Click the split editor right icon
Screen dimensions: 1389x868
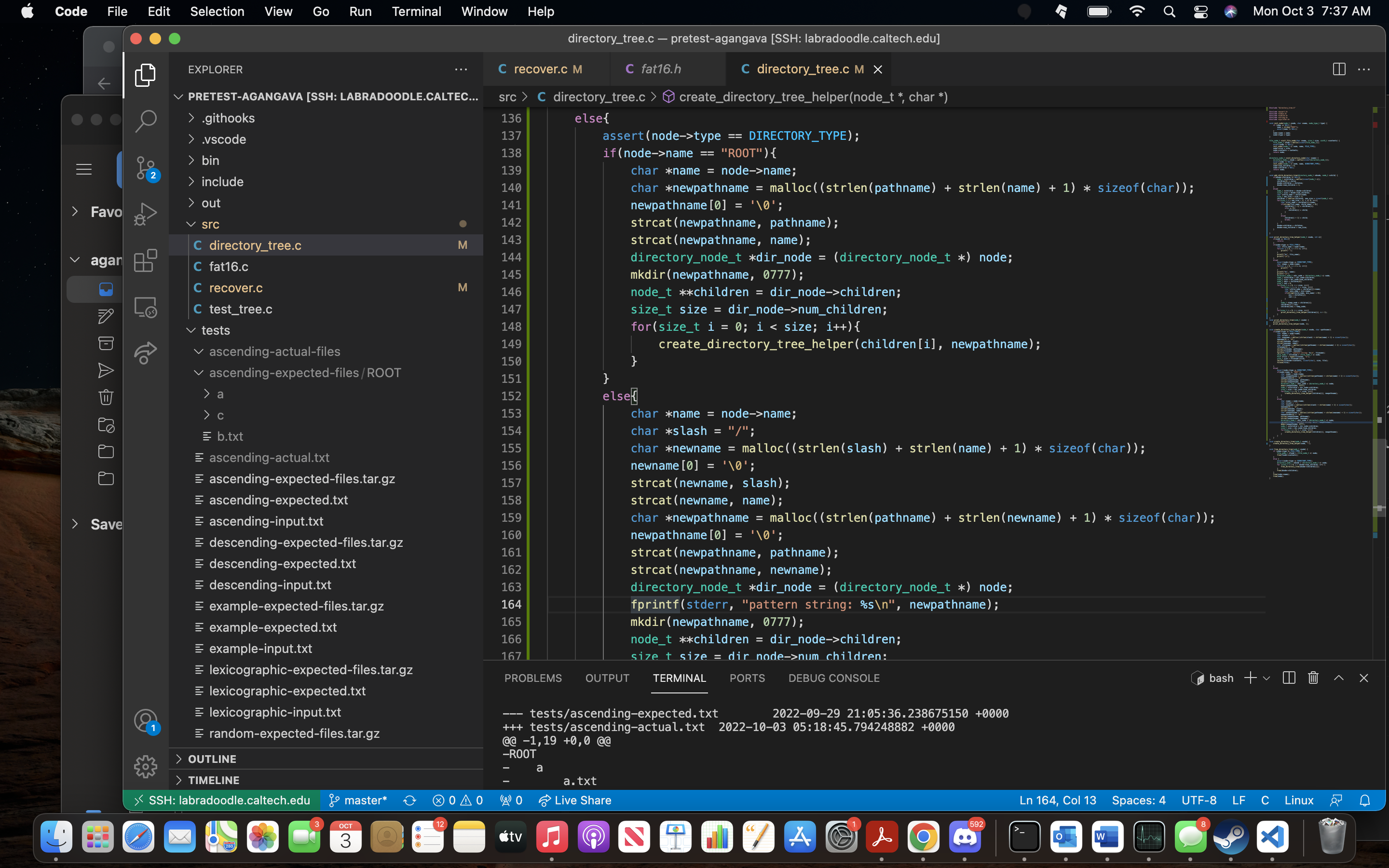click(1338, 69)
